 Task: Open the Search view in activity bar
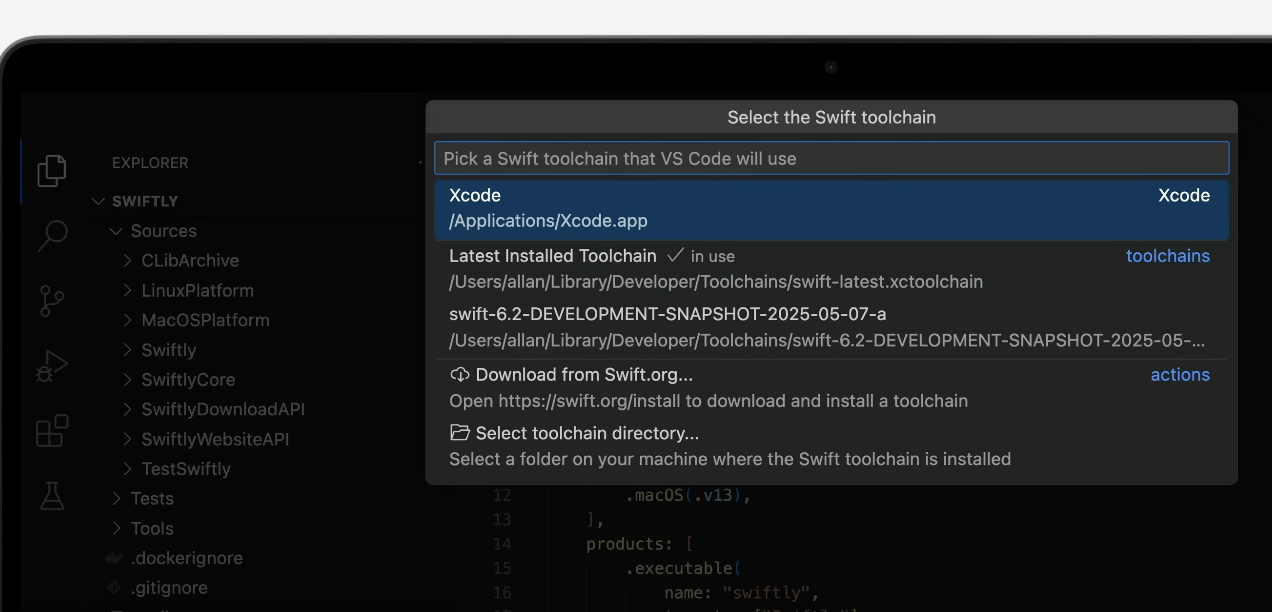(x=51, y=236)
